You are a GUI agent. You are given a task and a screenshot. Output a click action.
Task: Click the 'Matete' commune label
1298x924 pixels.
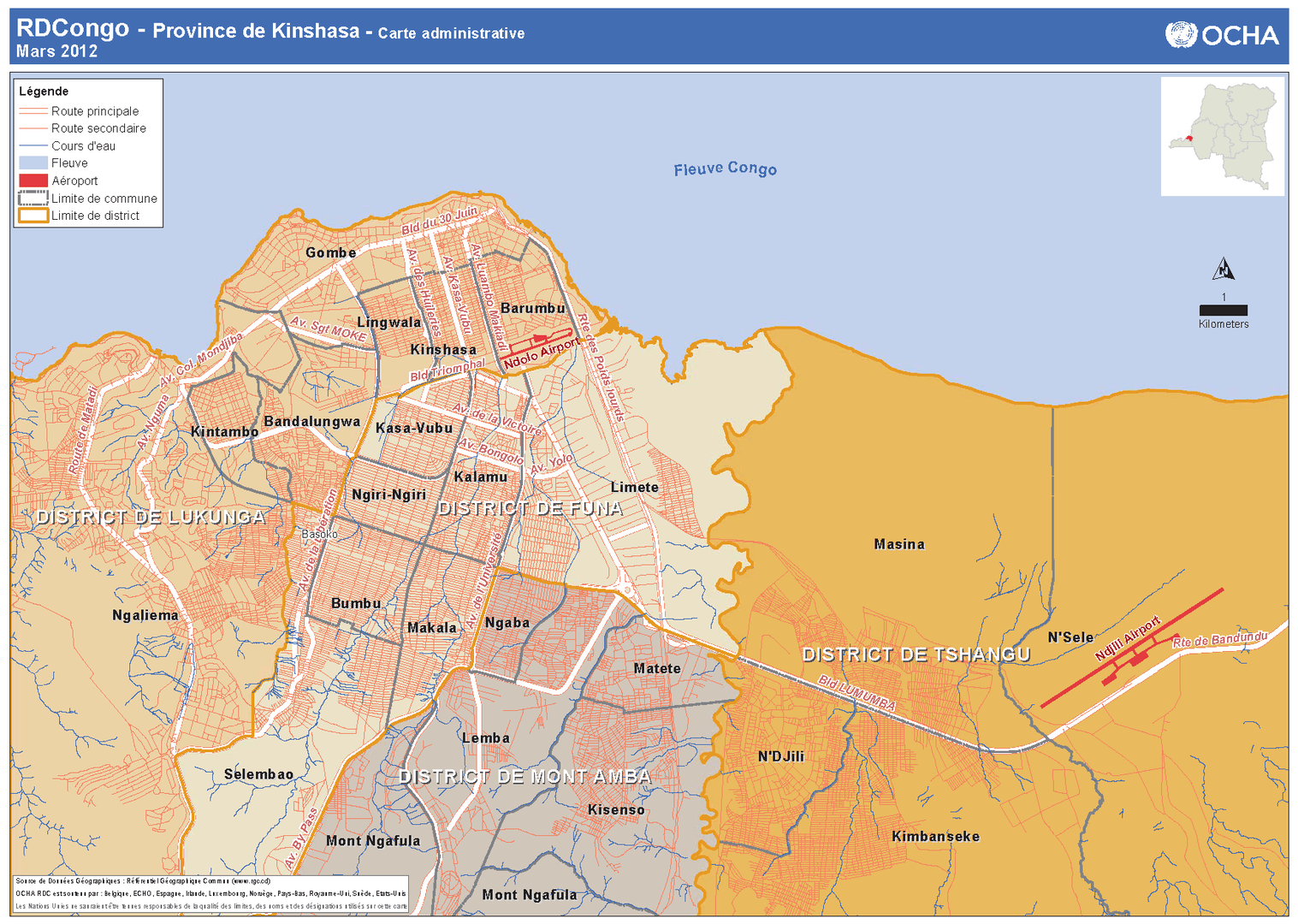[x=657, y=668]
